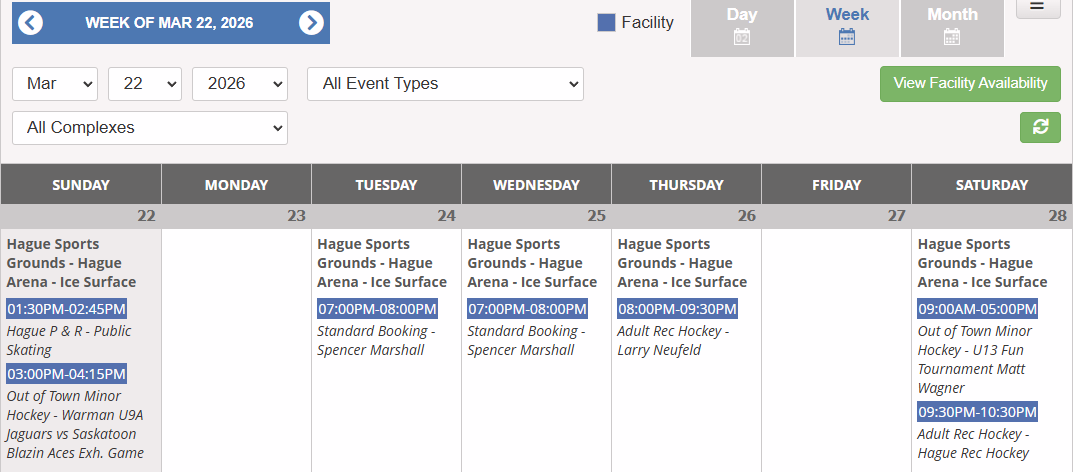Open the month dropdown showing Mar
The image size is (1073, 472).
(x=55, y=84)
